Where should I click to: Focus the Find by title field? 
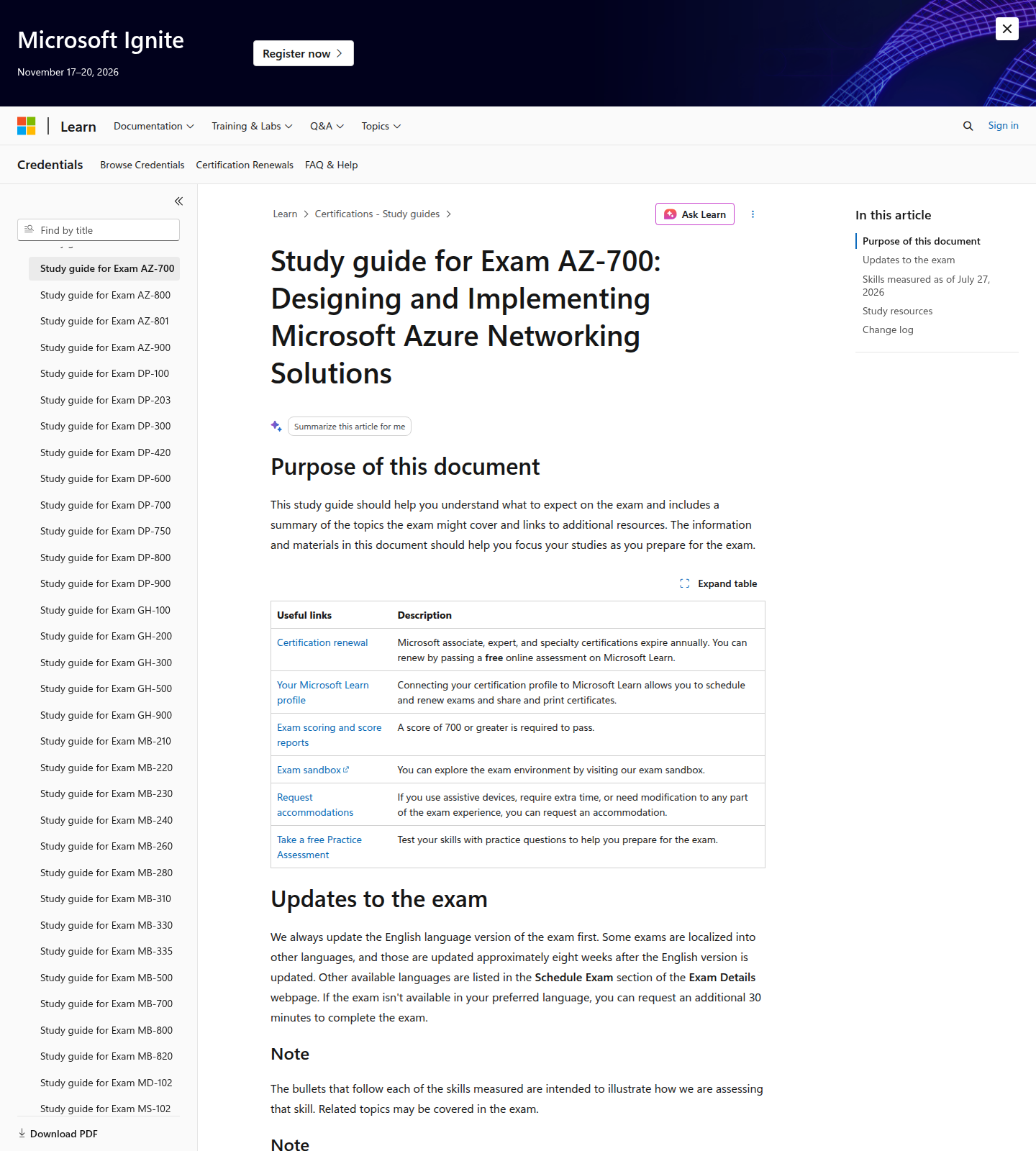99,230
